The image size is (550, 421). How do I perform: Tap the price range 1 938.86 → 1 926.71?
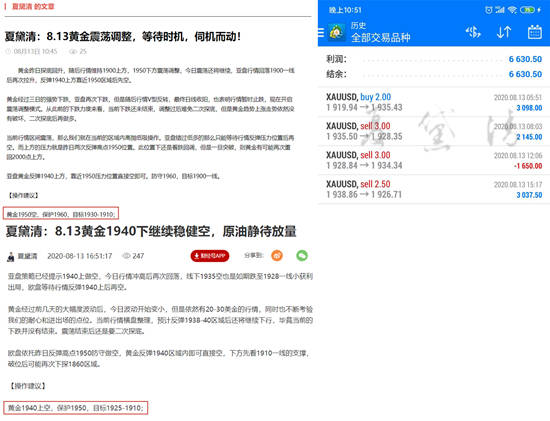point(364,194)
